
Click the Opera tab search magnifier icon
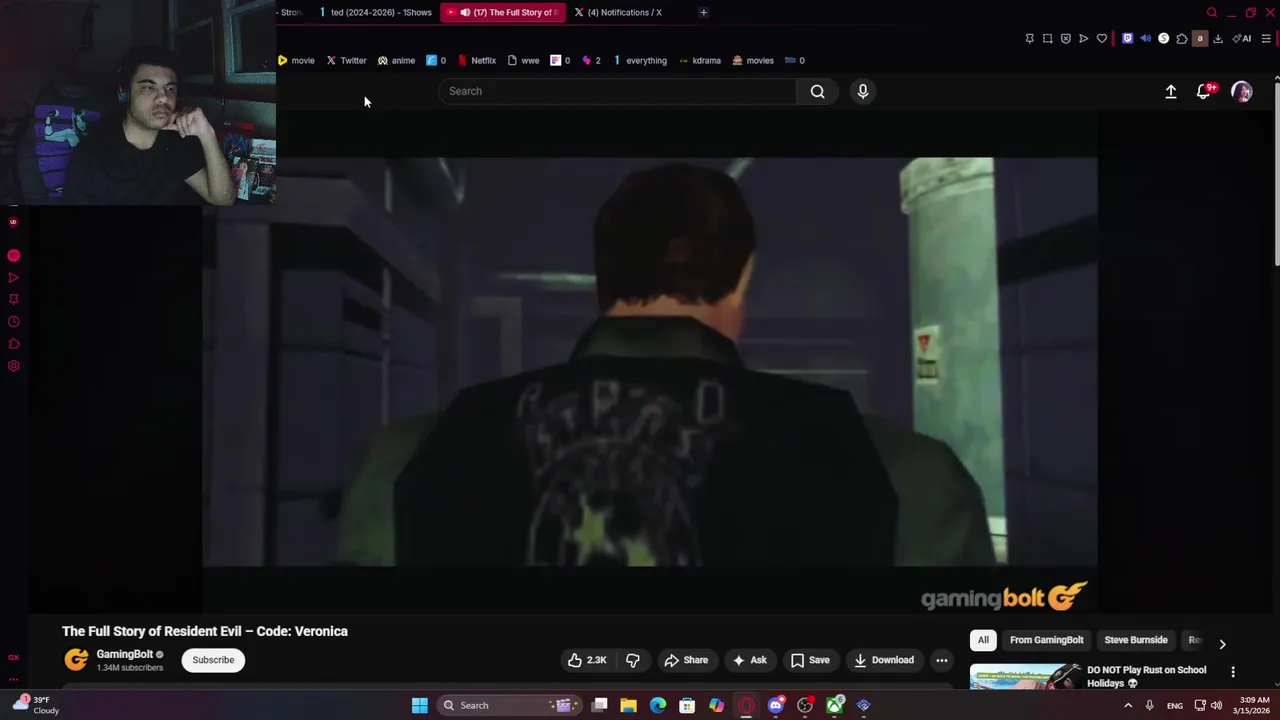pos(1212,12)
